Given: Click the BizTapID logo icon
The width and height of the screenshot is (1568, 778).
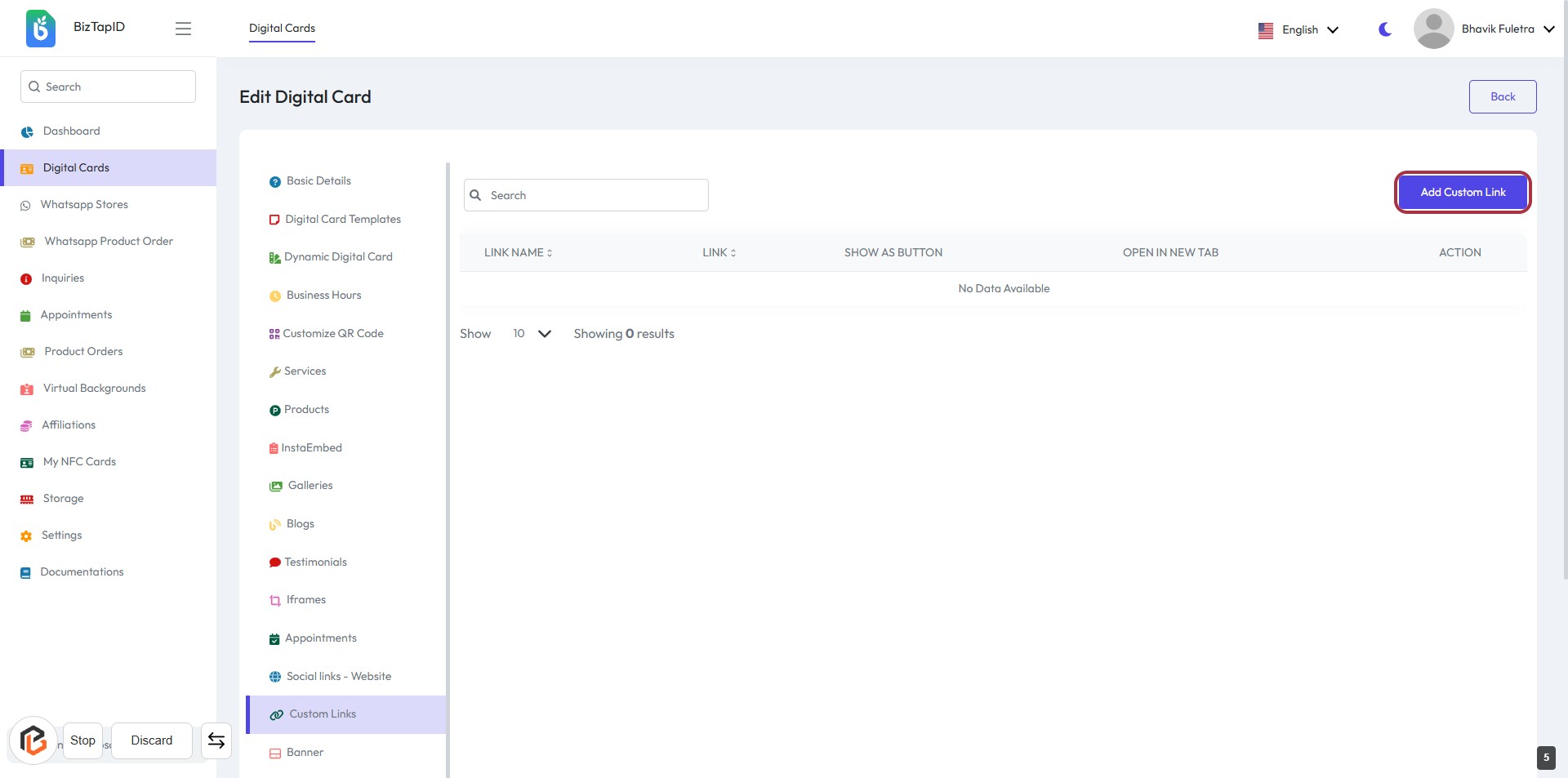Looking at the screenshot, I should [x=40, y=29].
